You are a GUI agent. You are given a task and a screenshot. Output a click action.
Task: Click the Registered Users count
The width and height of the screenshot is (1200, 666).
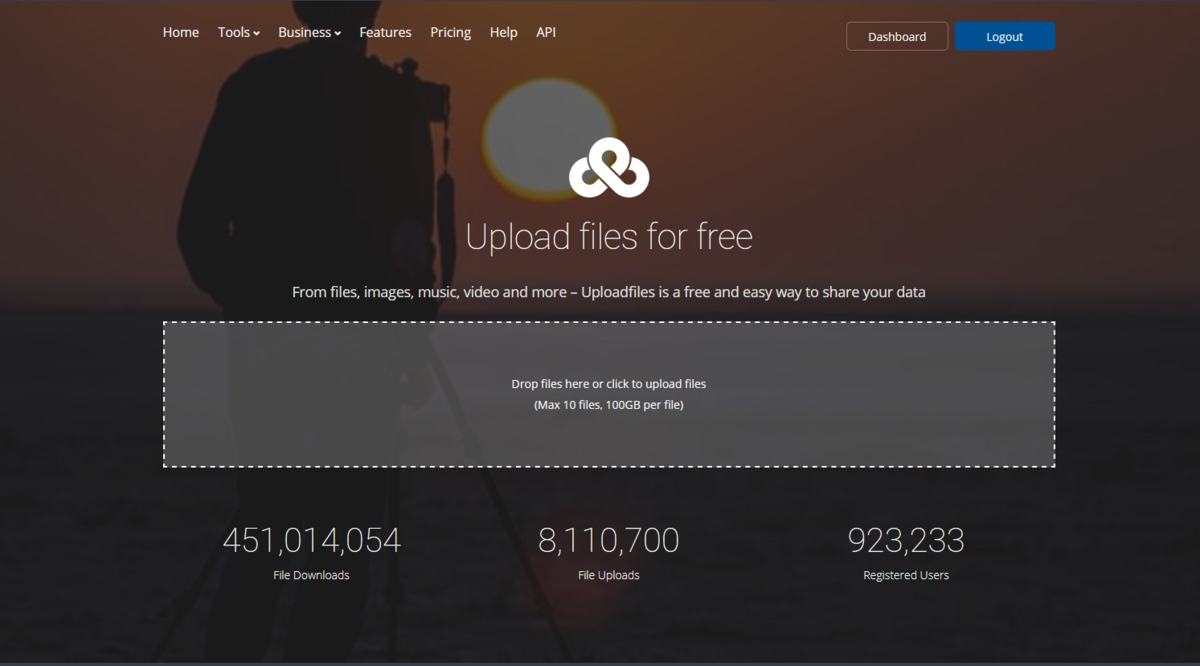[x=906, y=540]
